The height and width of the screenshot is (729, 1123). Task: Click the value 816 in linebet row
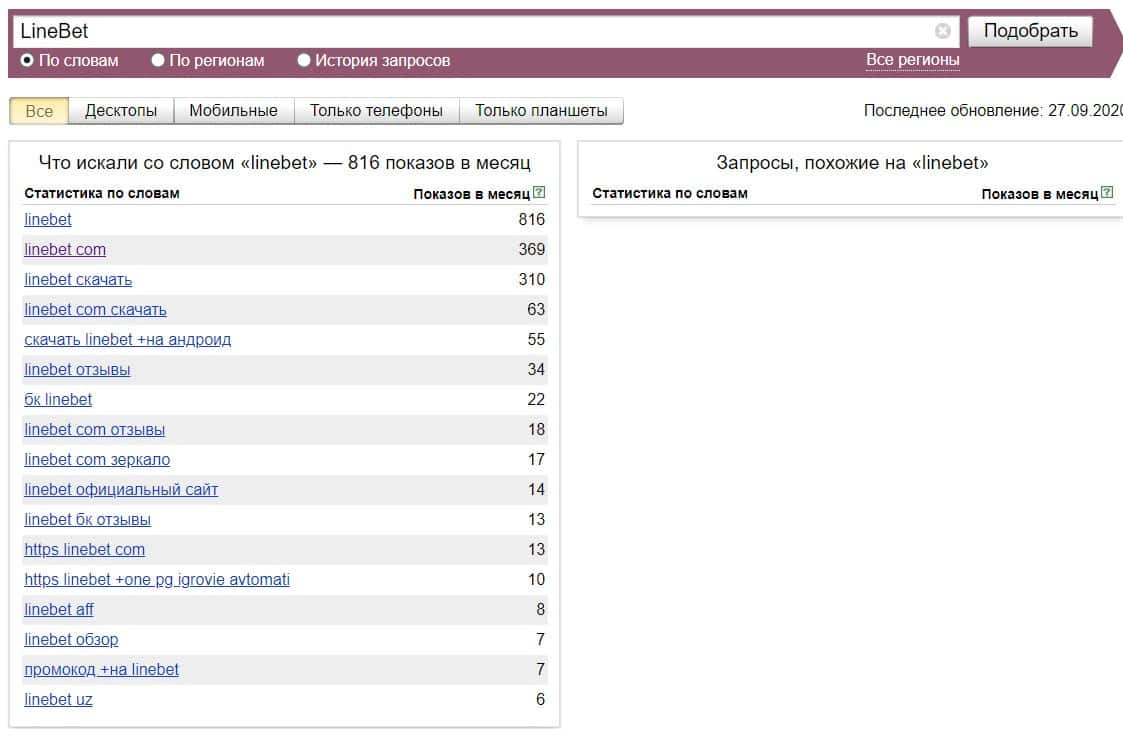pyautogui.click(x=531, y=220)
